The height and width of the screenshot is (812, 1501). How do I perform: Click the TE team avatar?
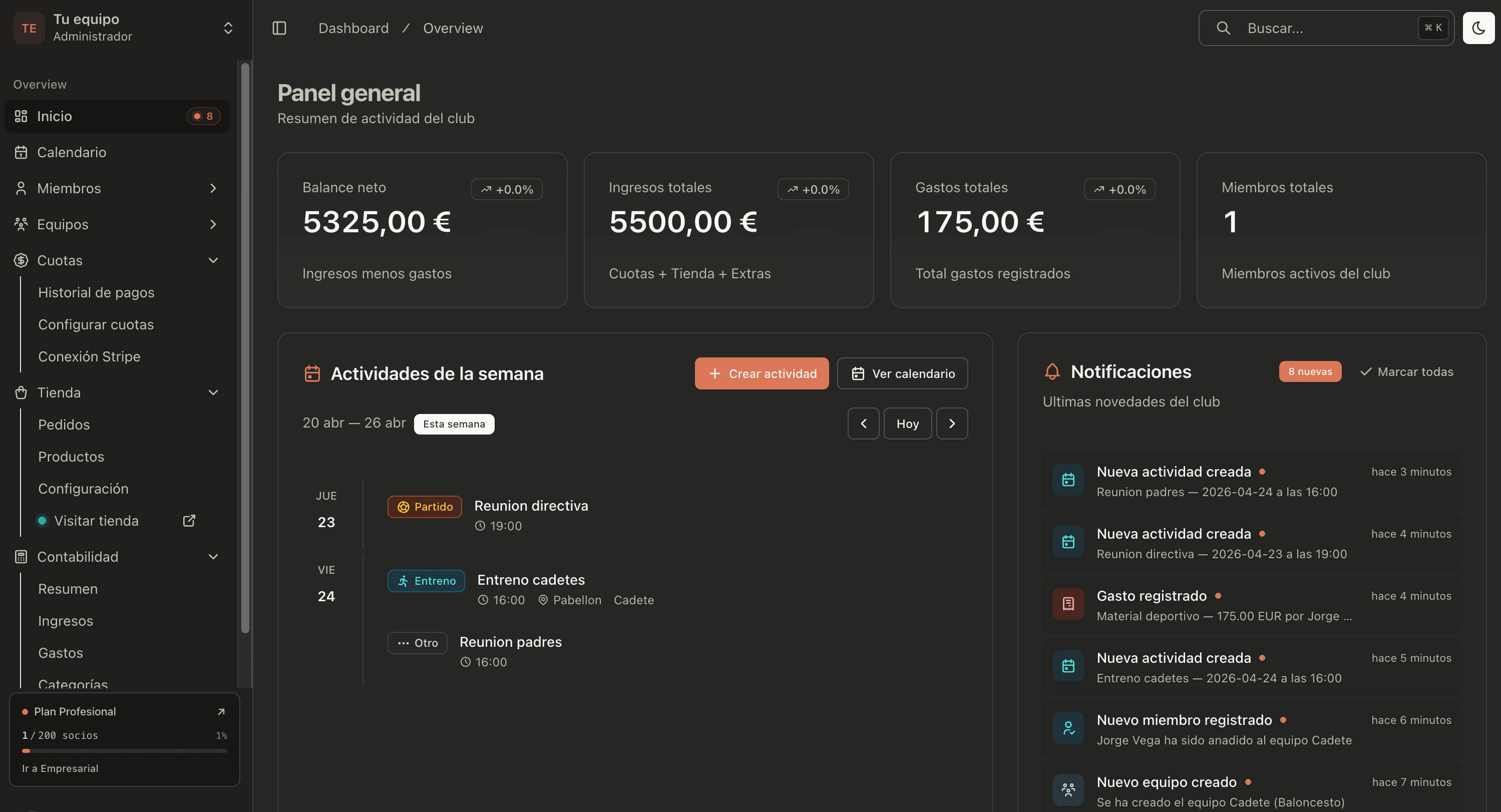point(29,28)
